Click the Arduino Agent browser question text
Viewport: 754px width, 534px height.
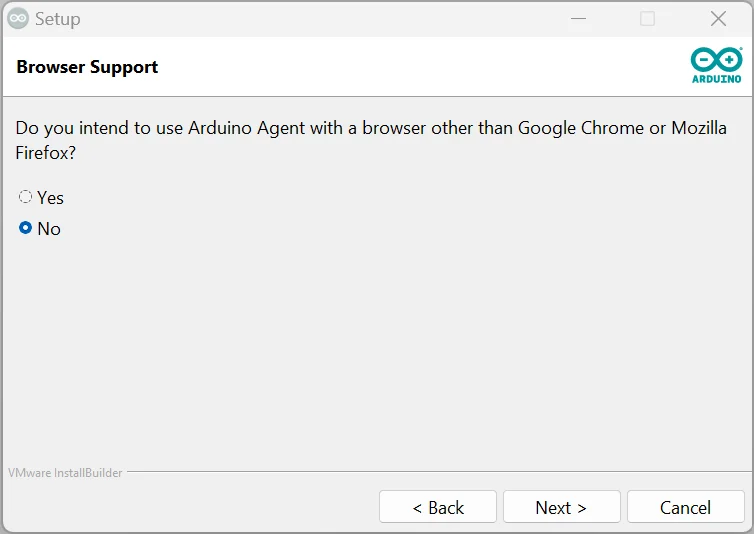coord(371,140)
